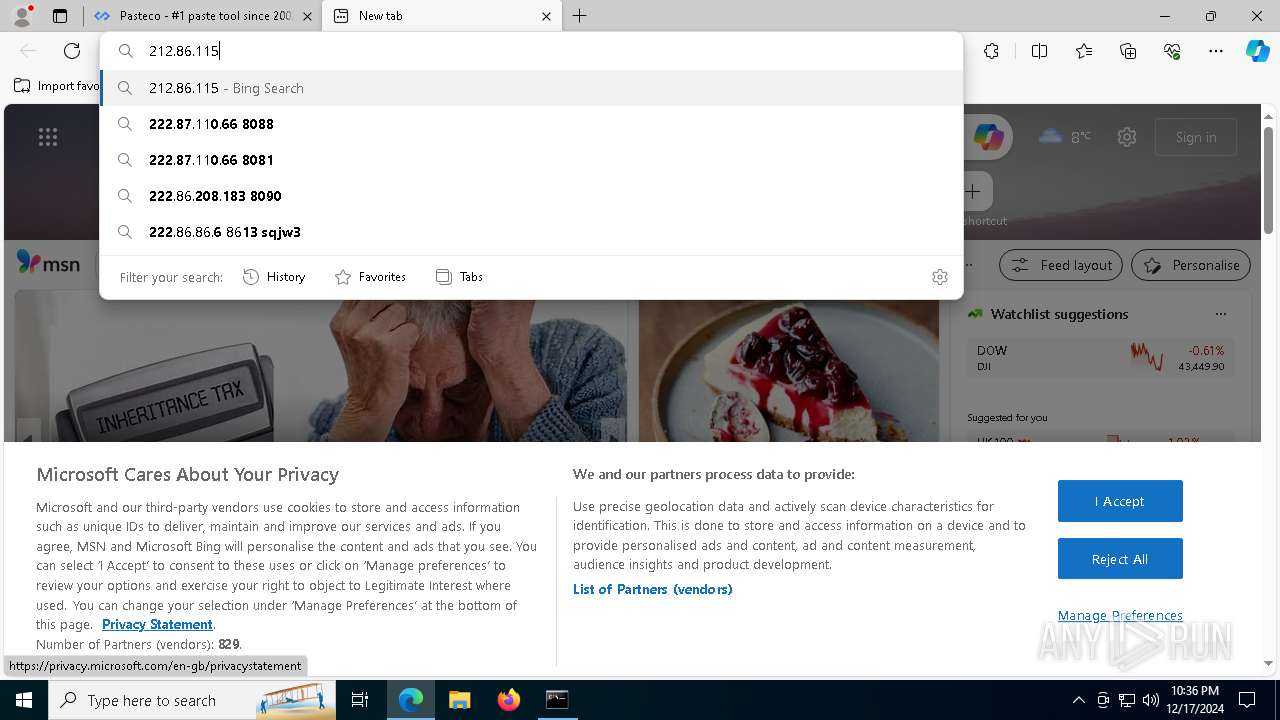Filter search by History
This screenshot has width=1280, height=720.
click(274, 277)
